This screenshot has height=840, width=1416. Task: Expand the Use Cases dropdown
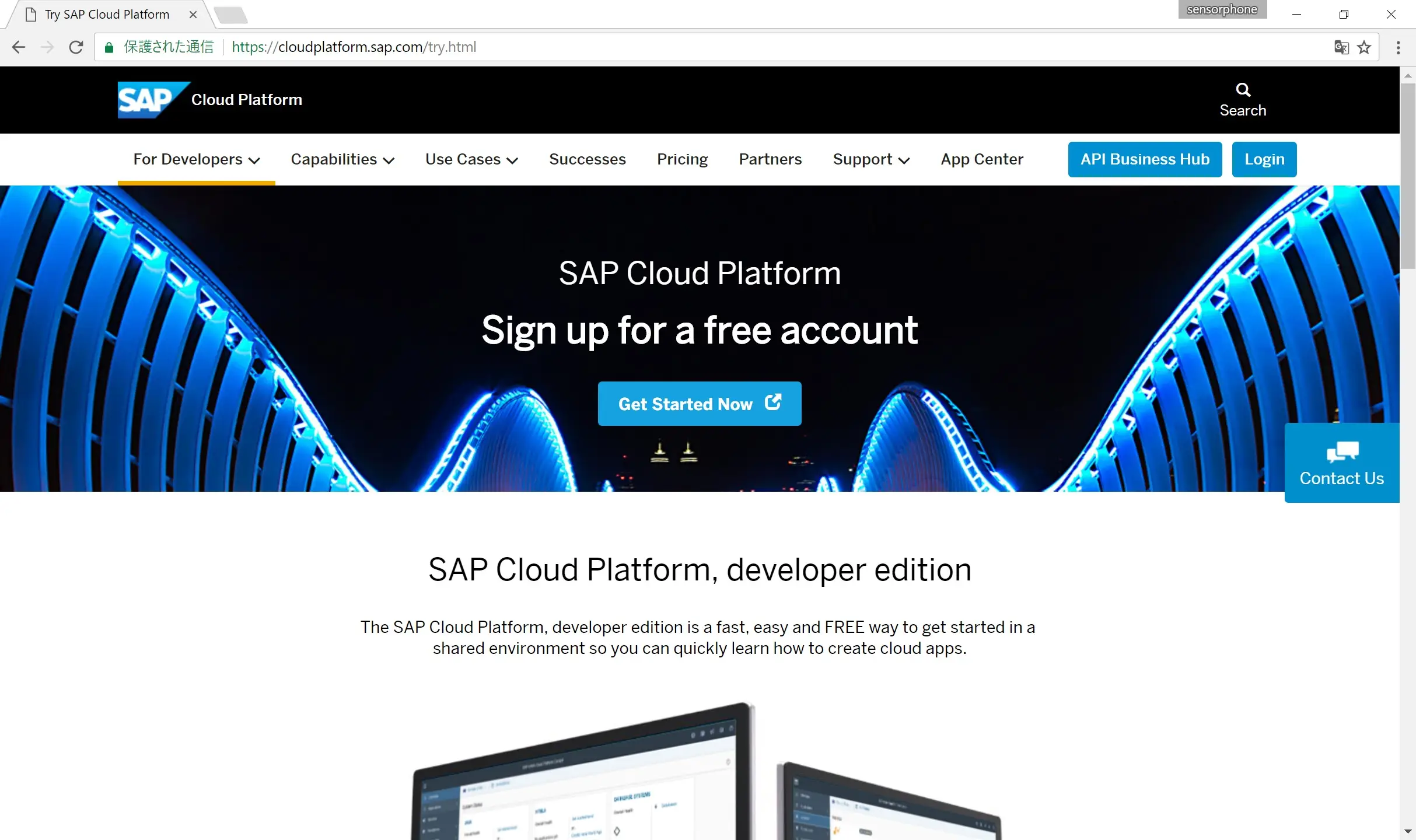(x=471, y=159)
